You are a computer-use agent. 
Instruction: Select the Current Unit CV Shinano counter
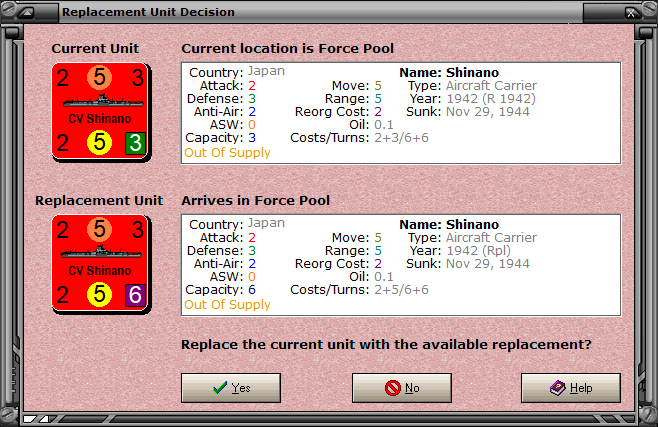coord(100,112)
